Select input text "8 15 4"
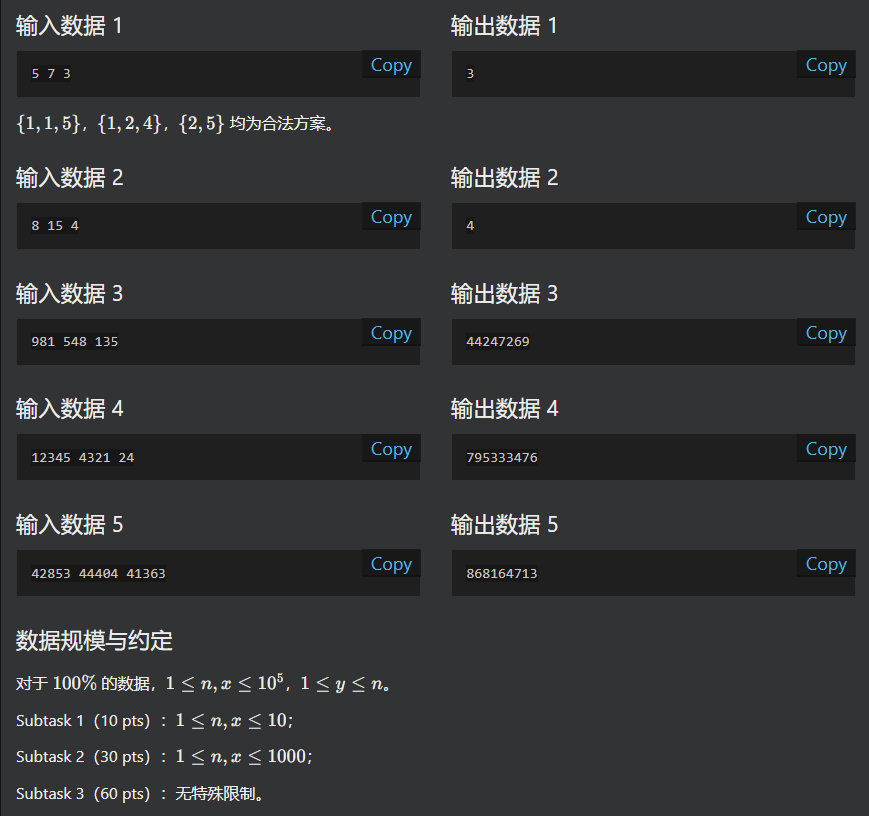Image resolution: width=869 pixels, height=816 pixels. [55, 226]
